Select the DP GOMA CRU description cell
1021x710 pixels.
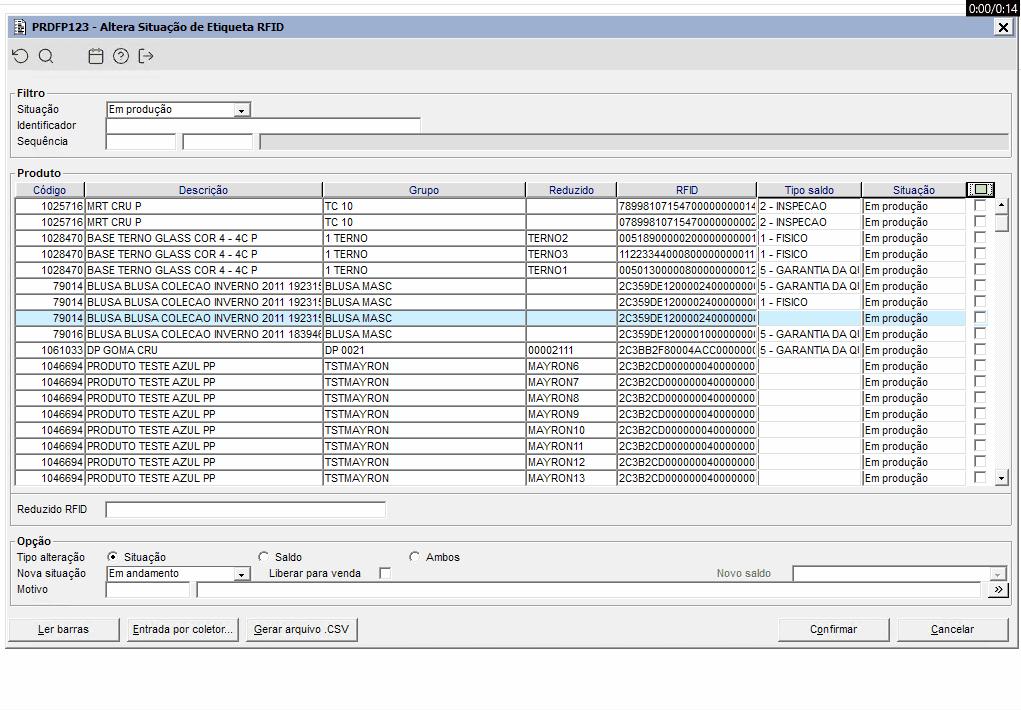click(x=203, y=350)
